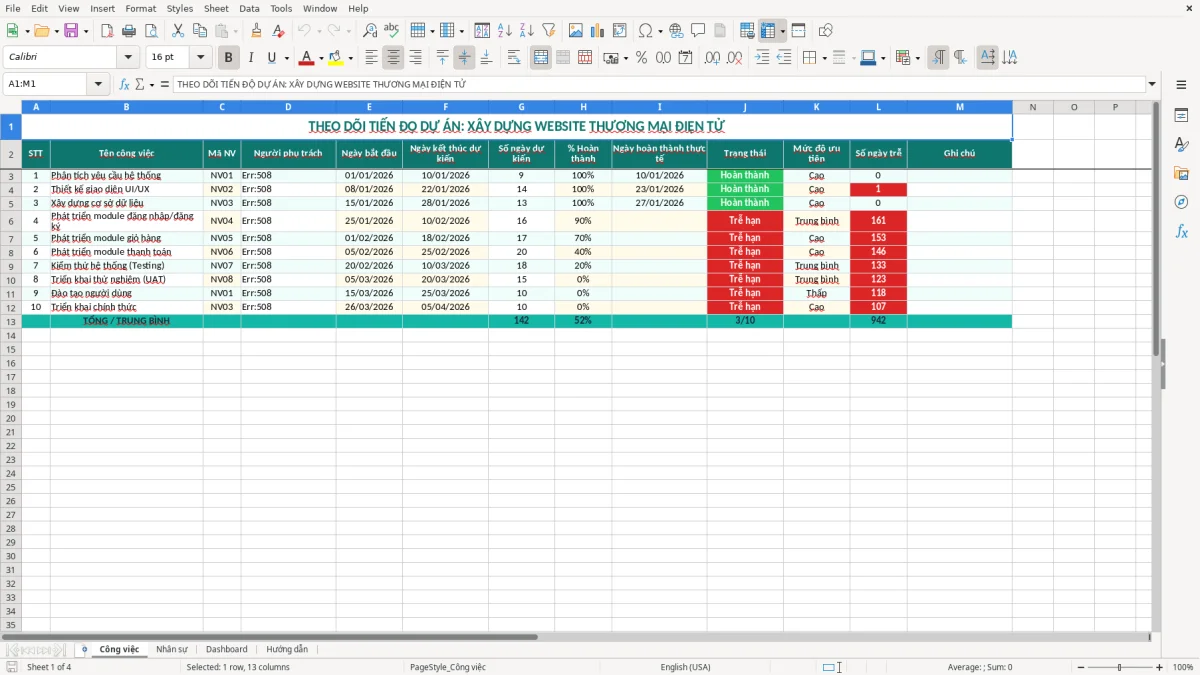Apply the yellow background color swatch
Screen dimensions: 1200x675
pos(336,58)
